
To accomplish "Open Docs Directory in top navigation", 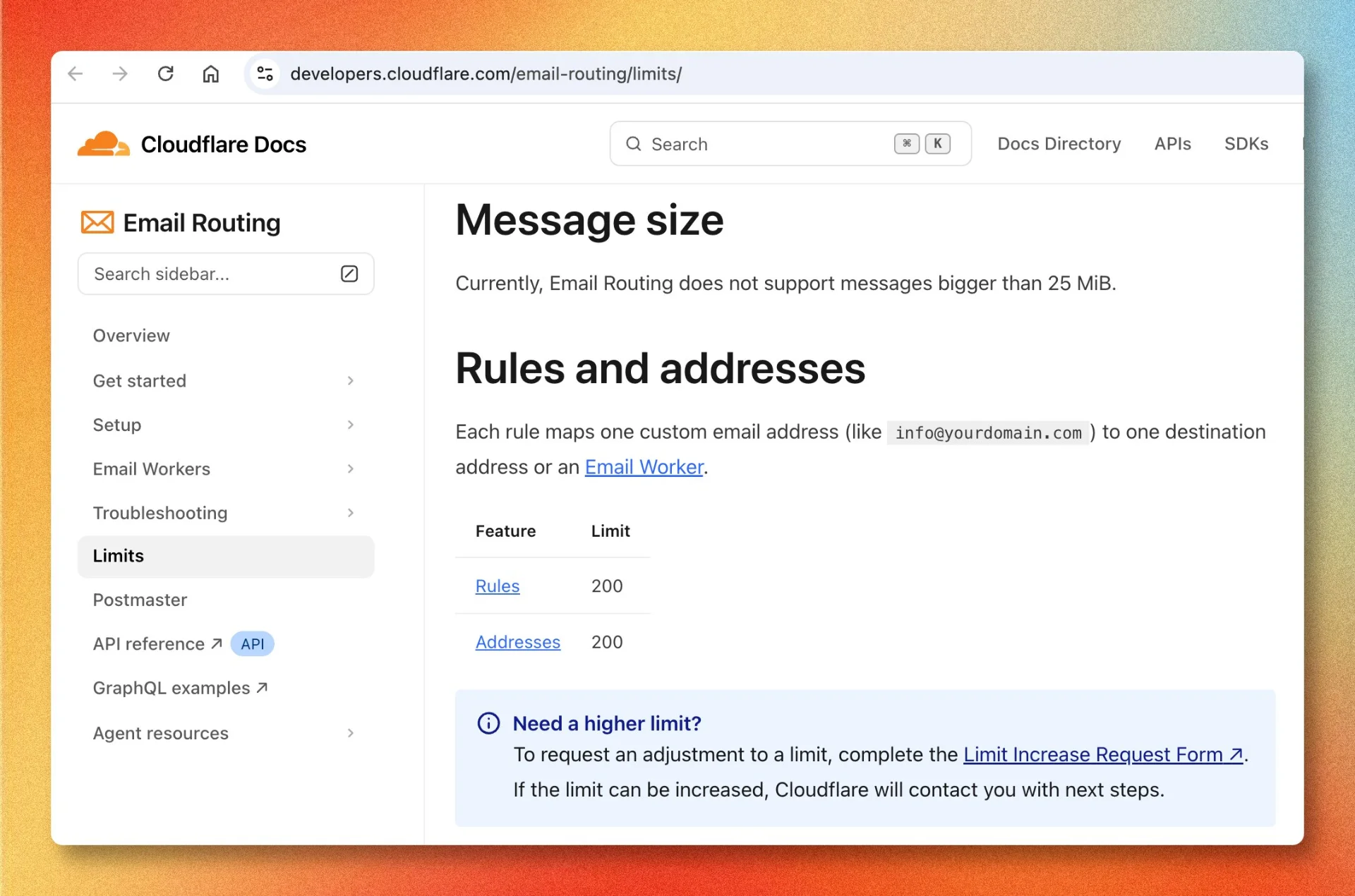I will pos(1059,144).
